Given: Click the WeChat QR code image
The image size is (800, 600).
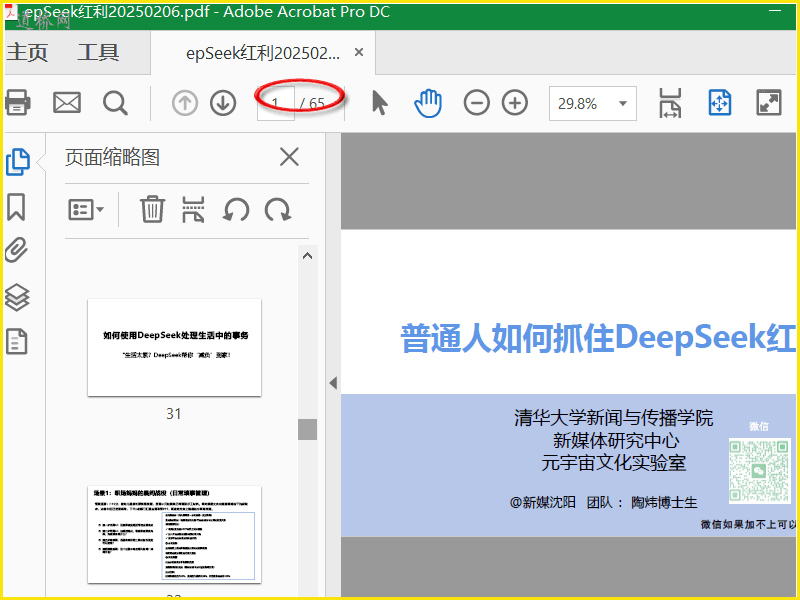Looking at the screenshot, I should tap(759, 470).
